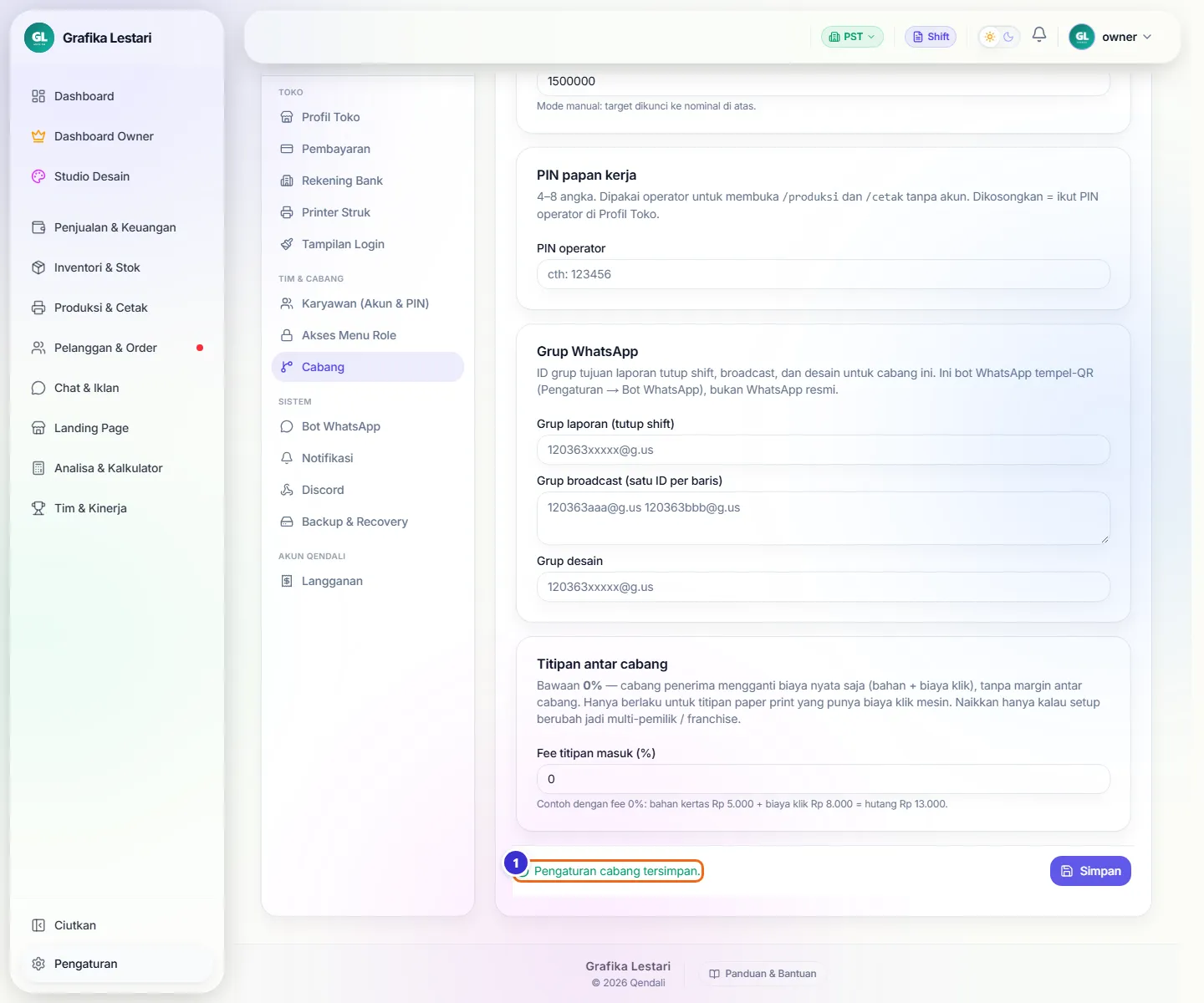Select the Cabang settings item
The image size is (1204, 1003).
coord(368,367)
